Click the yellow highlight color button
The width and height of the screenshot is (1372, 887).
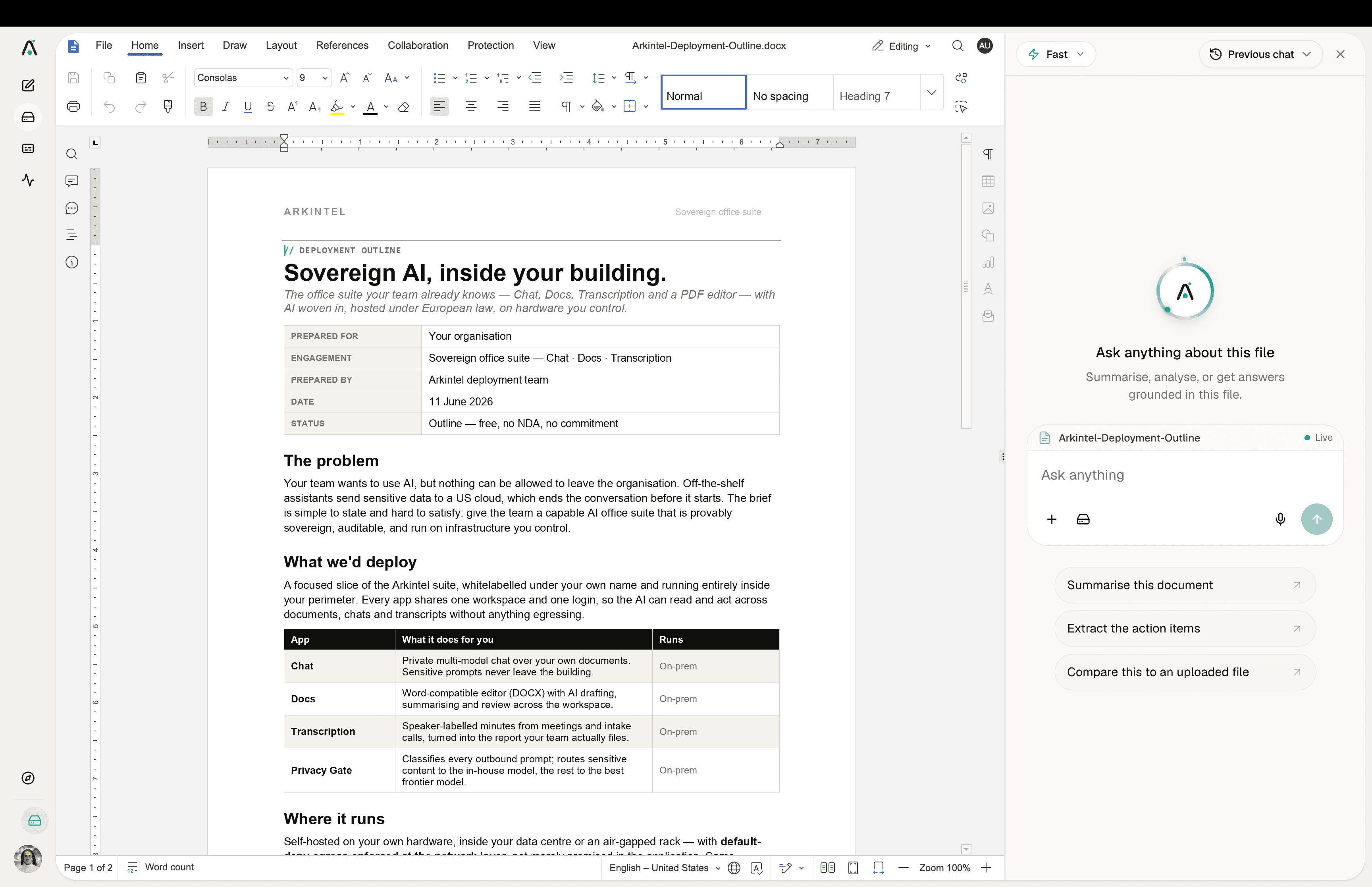point(337,106)
